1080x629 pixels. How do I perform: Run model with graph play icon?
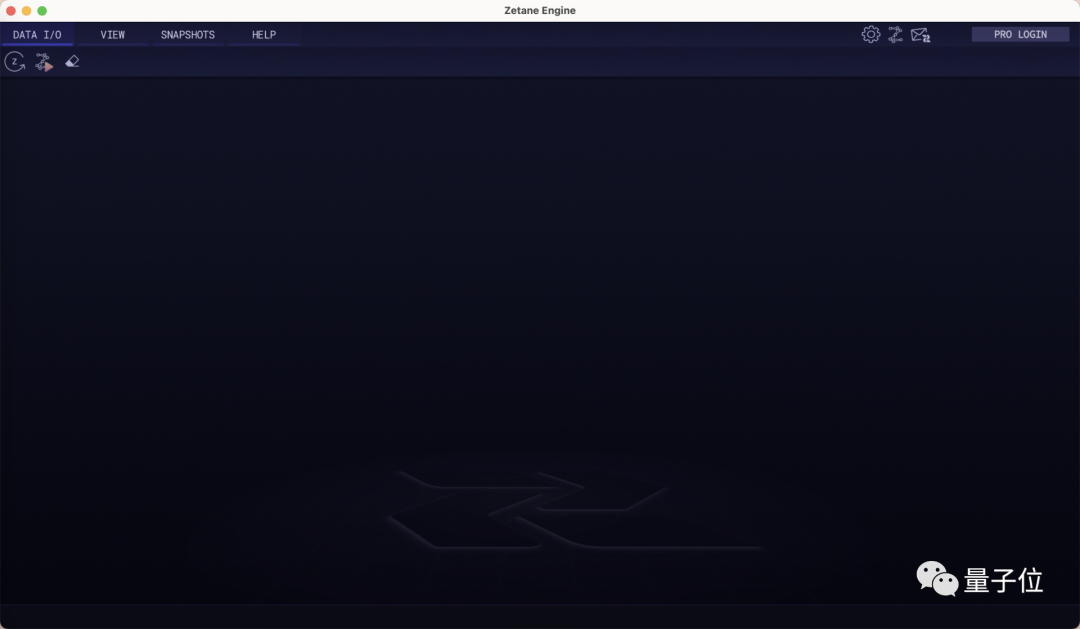[x=44, y=62]
